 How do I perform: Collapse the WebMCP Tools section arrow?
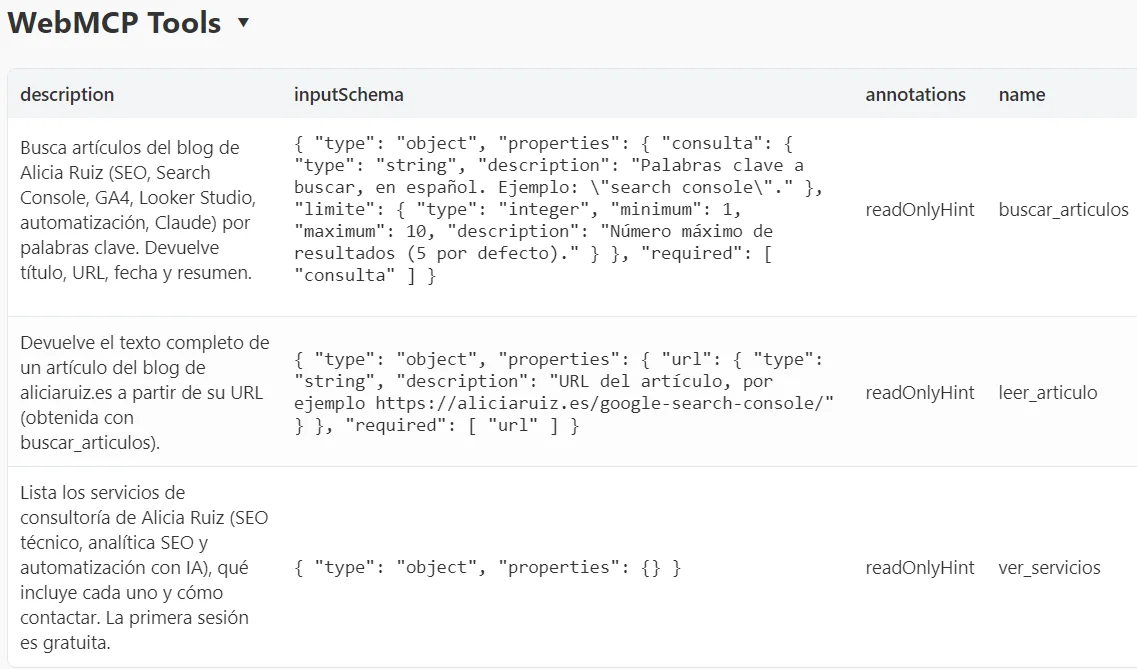244,22
